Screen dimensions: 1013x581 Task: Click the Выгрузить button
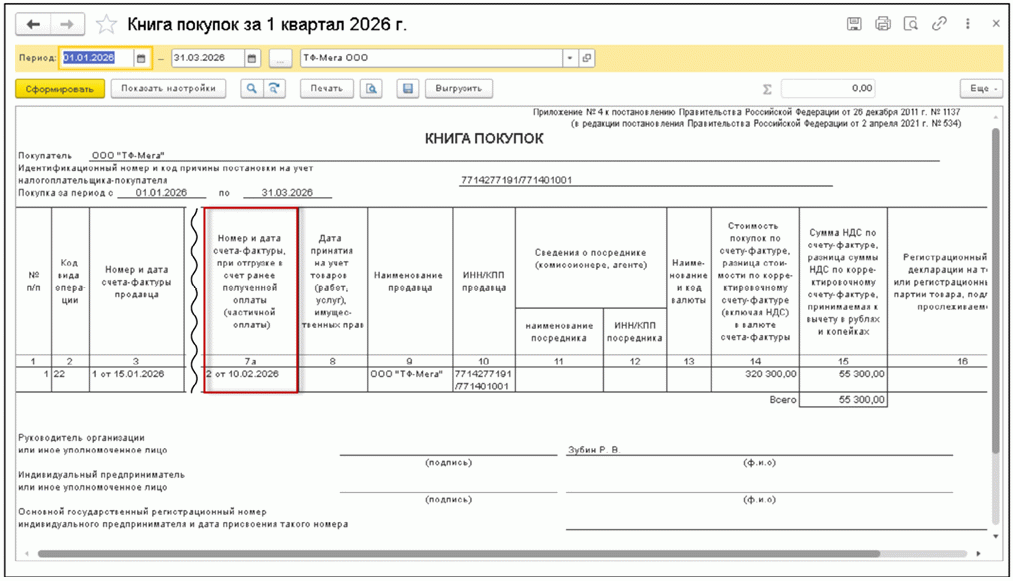pos(459,88)
